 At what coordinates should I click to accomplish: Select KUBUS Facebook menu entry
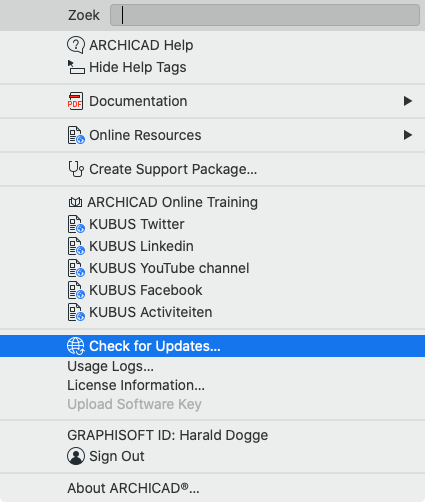[x=212, y=290]
